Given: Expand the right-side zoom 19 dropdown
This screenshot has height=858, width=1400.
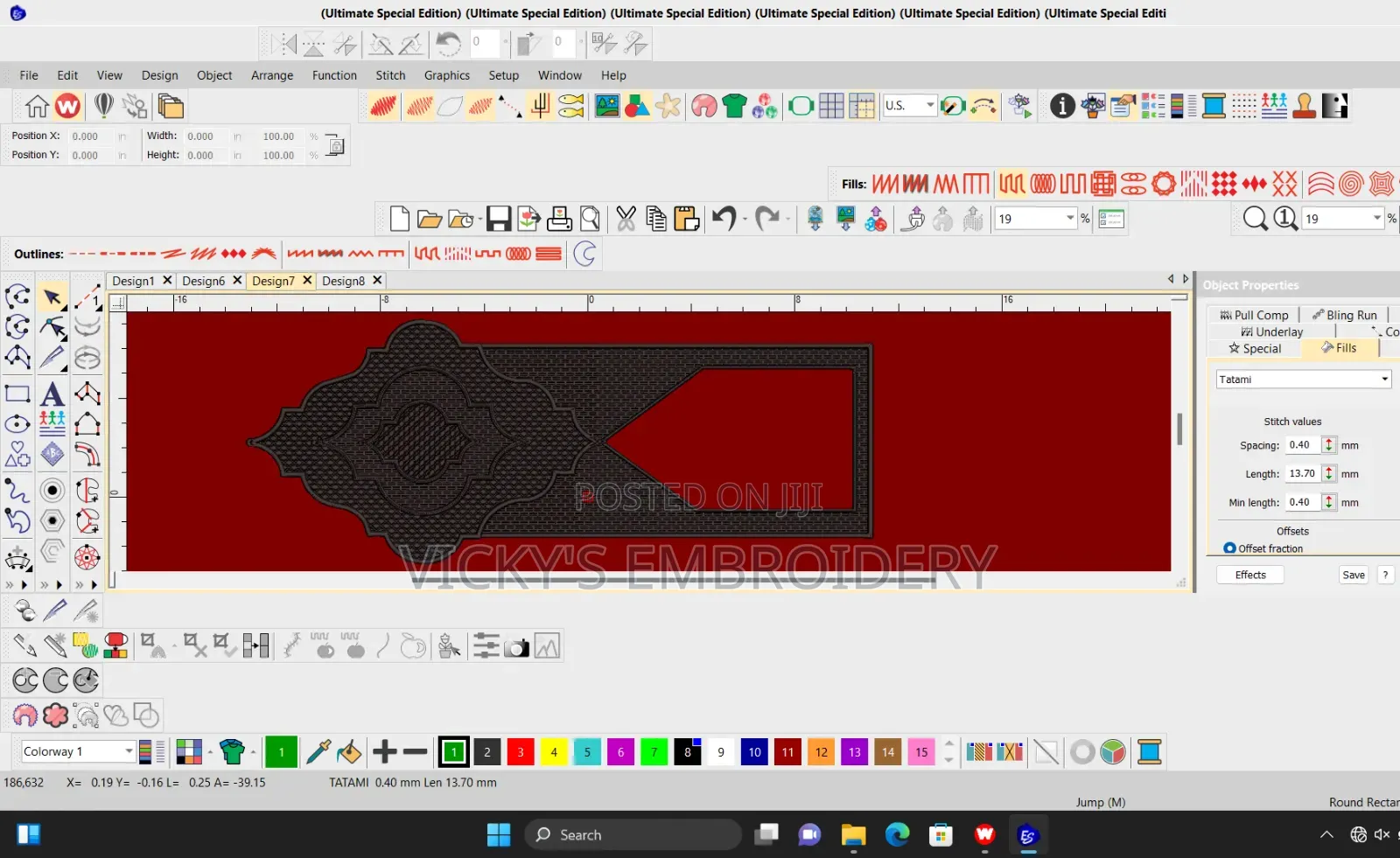Looking at the screenshot, I should (1376, 219).
